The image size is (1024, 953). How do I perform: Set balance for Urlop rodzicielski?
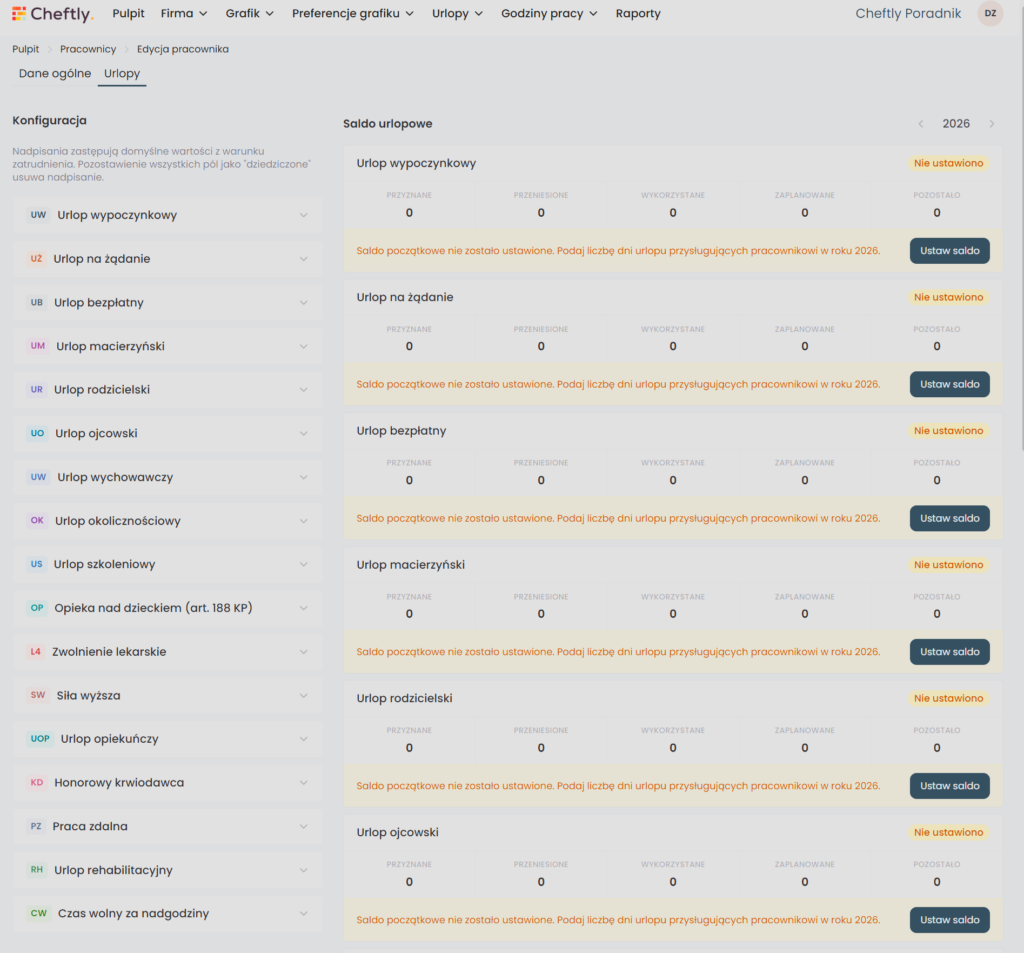(950, 786)
